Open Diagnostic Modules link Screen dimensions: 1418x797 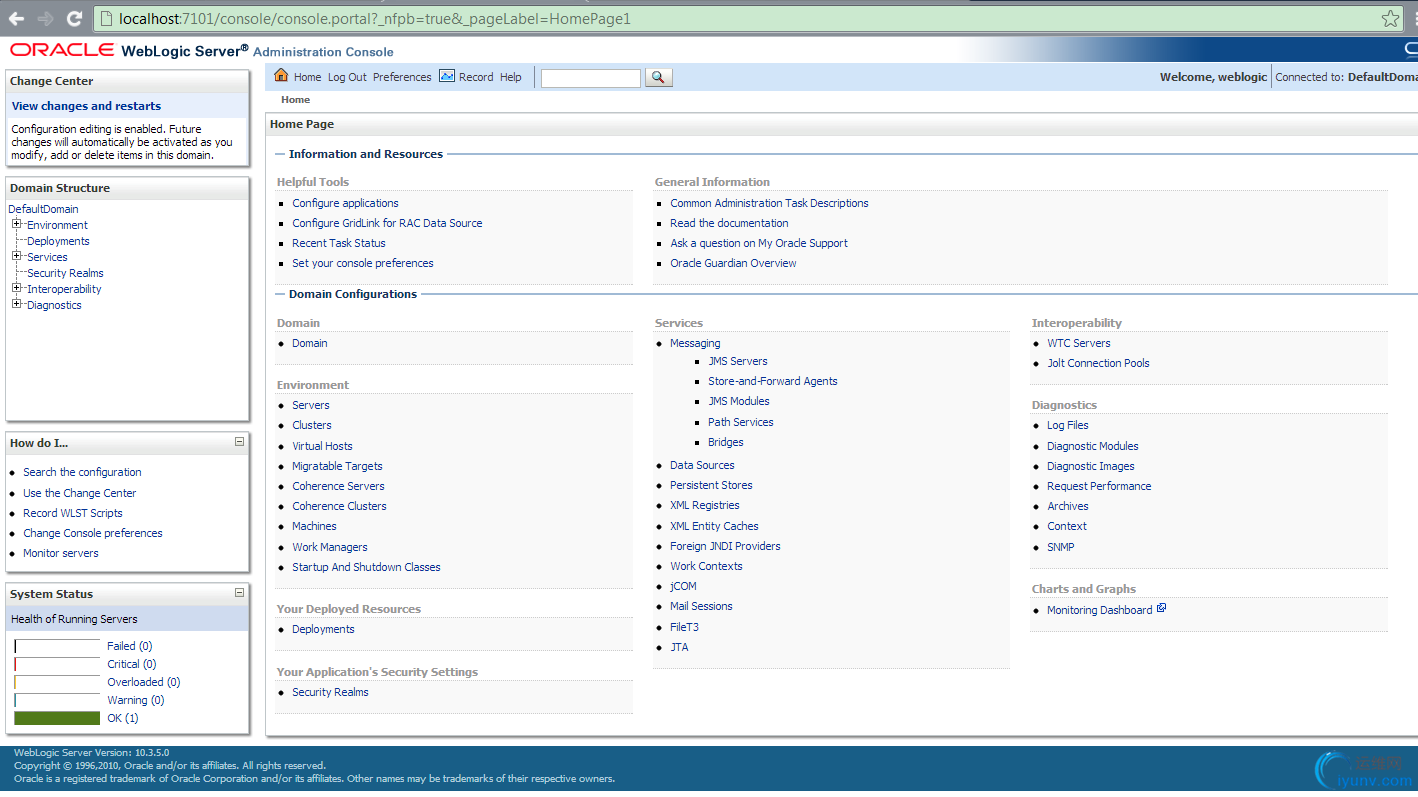click(1093, 446)
